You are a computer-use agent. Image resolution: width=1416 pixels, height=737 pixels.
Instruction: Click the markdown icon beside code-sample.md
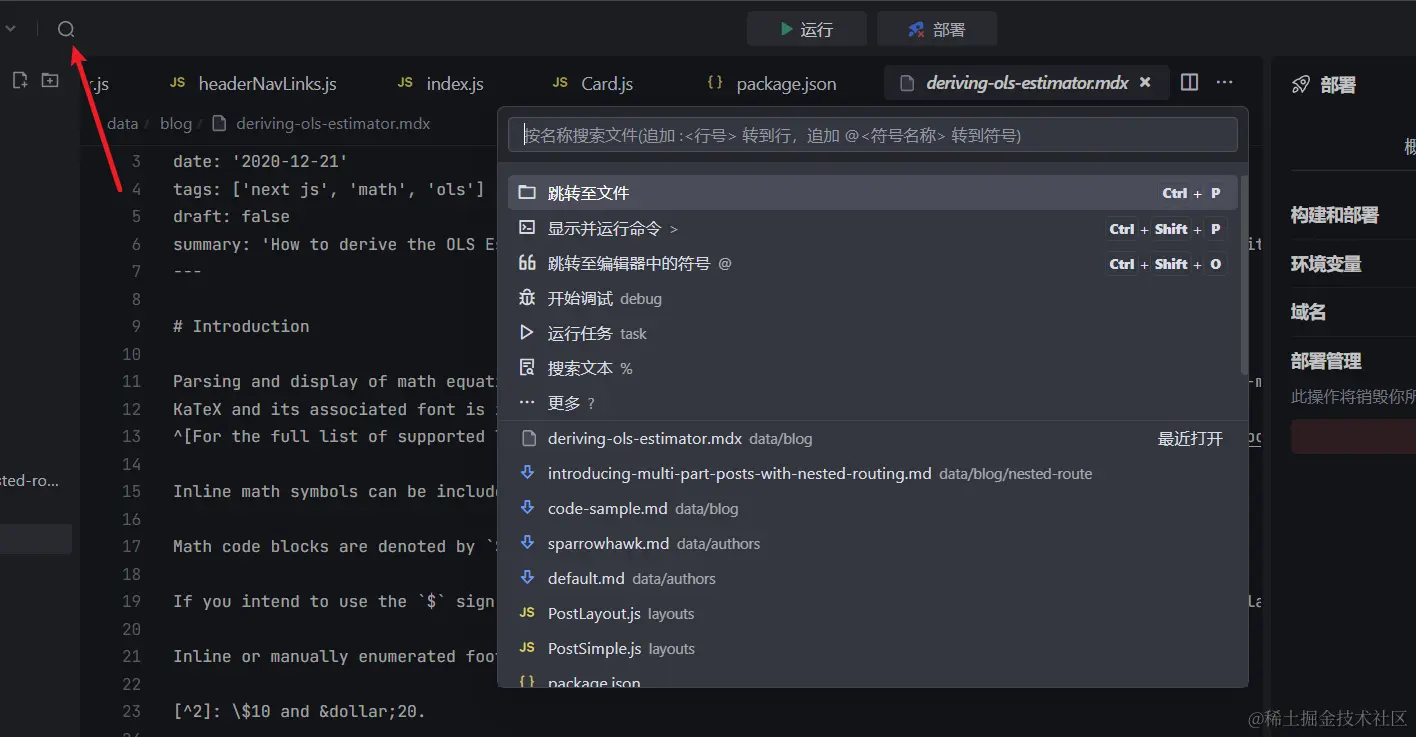527,508
